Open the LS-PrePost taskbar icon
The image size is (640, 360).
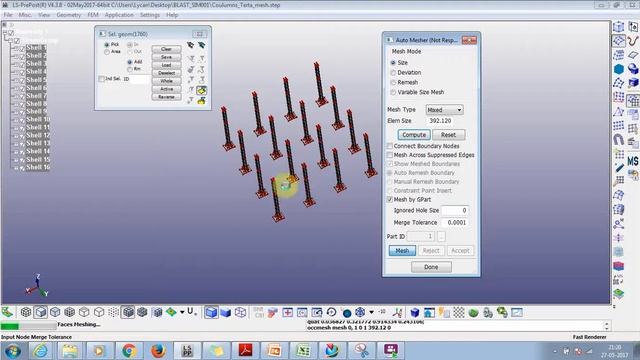[x=187, y=350]
